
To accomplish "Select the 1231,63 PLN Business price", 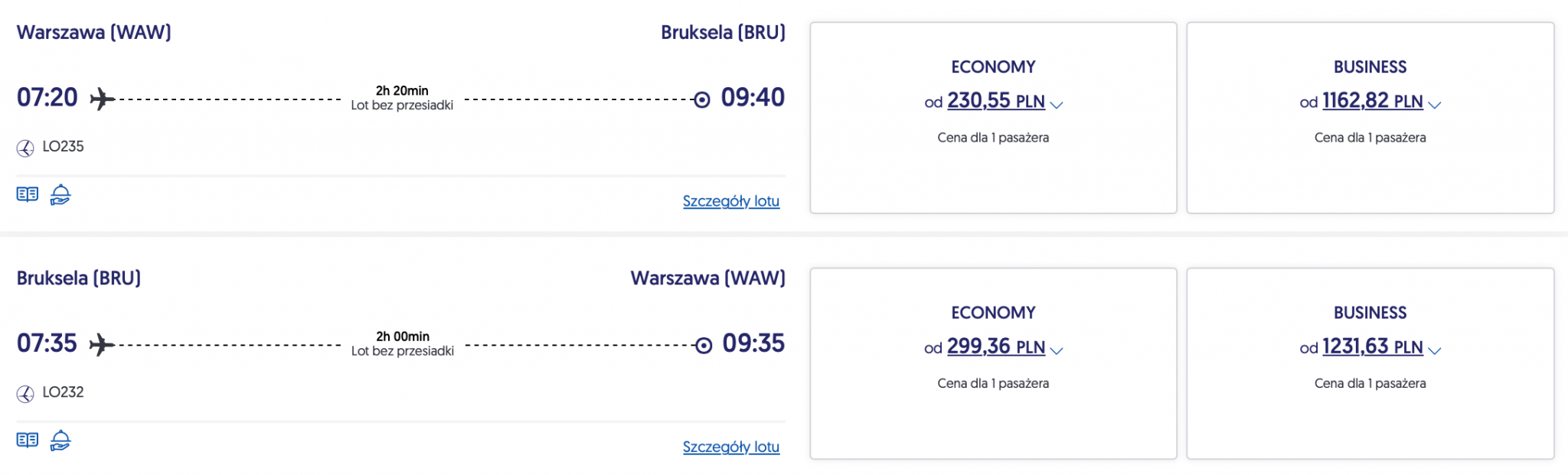I will coord(1372,346).
